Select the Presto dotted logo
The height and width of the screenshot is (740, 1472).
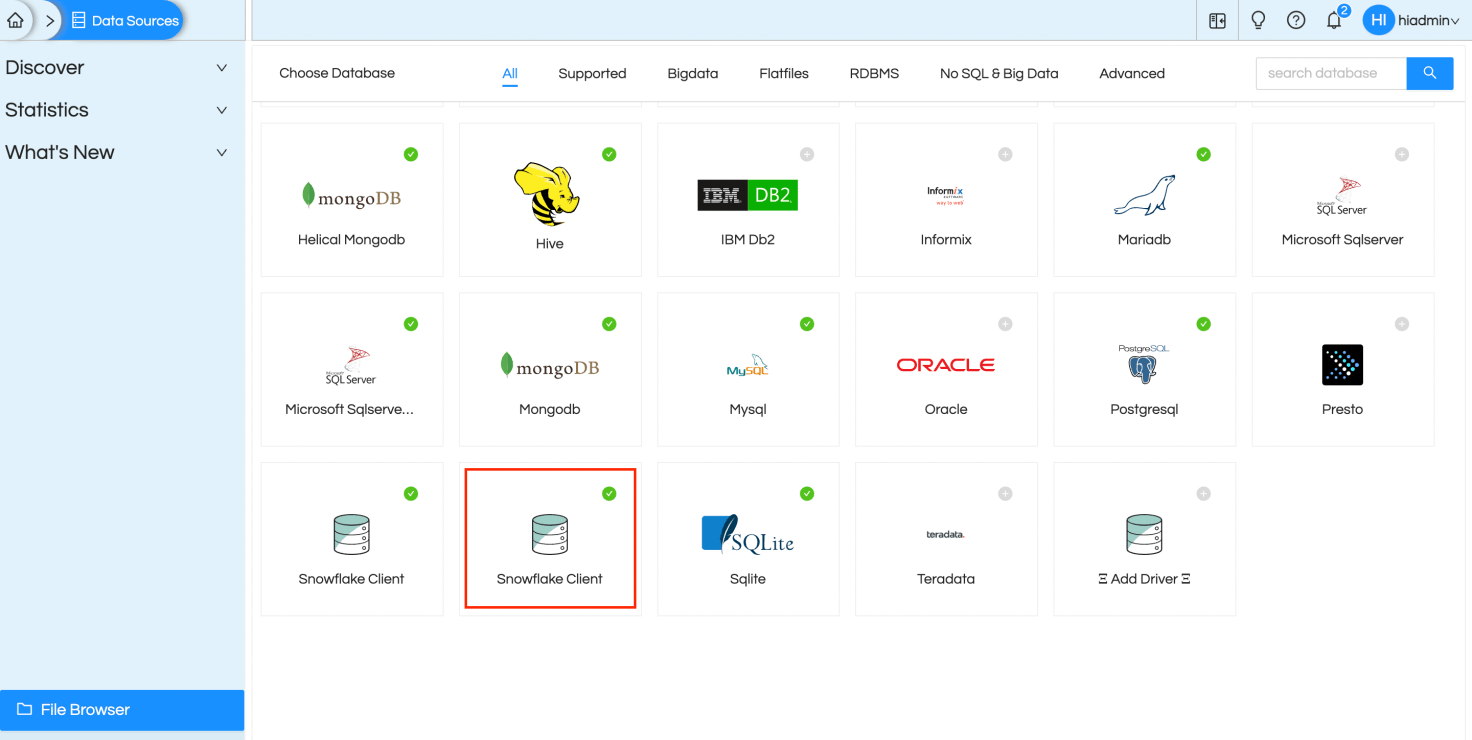pos(1342,365)
